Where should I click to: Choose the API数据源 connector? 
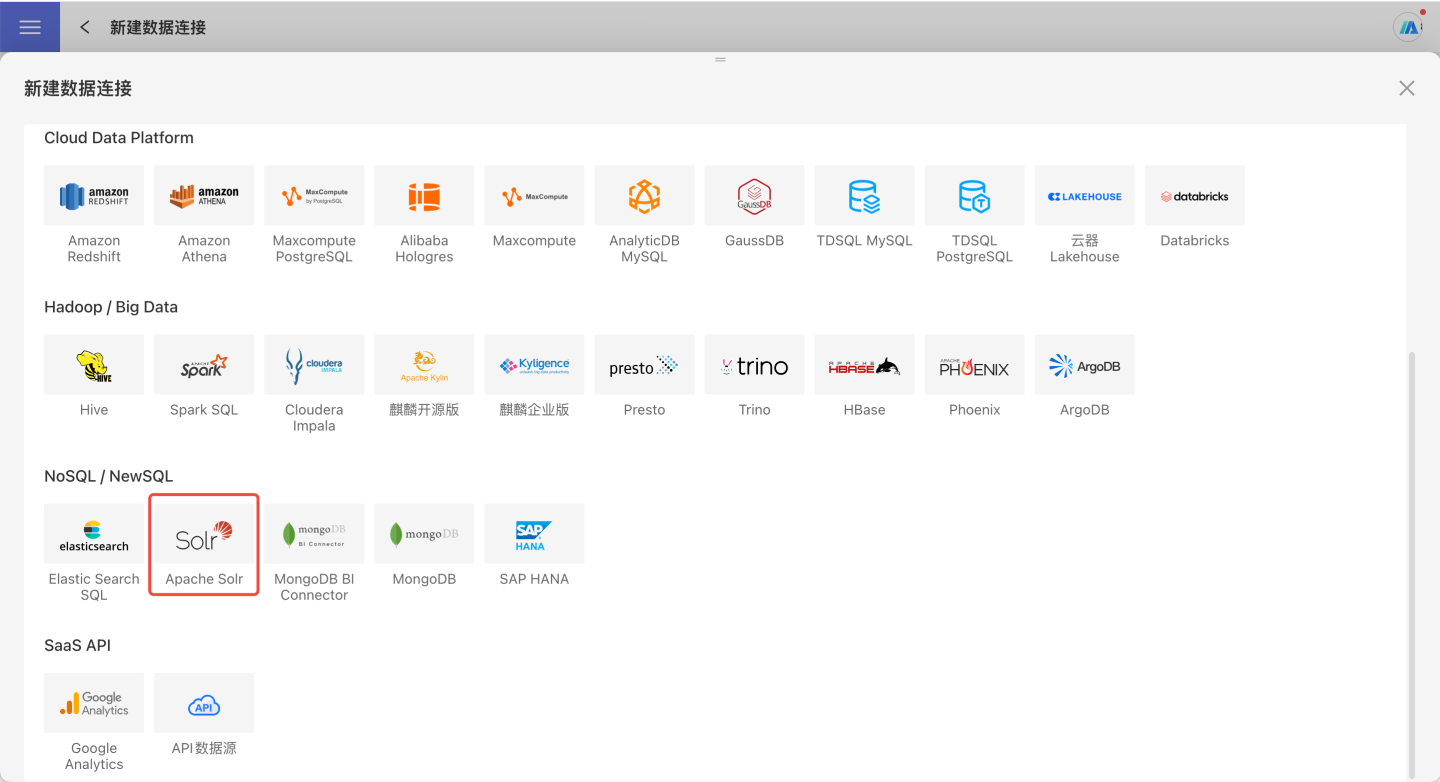click(x=204, y=704)
